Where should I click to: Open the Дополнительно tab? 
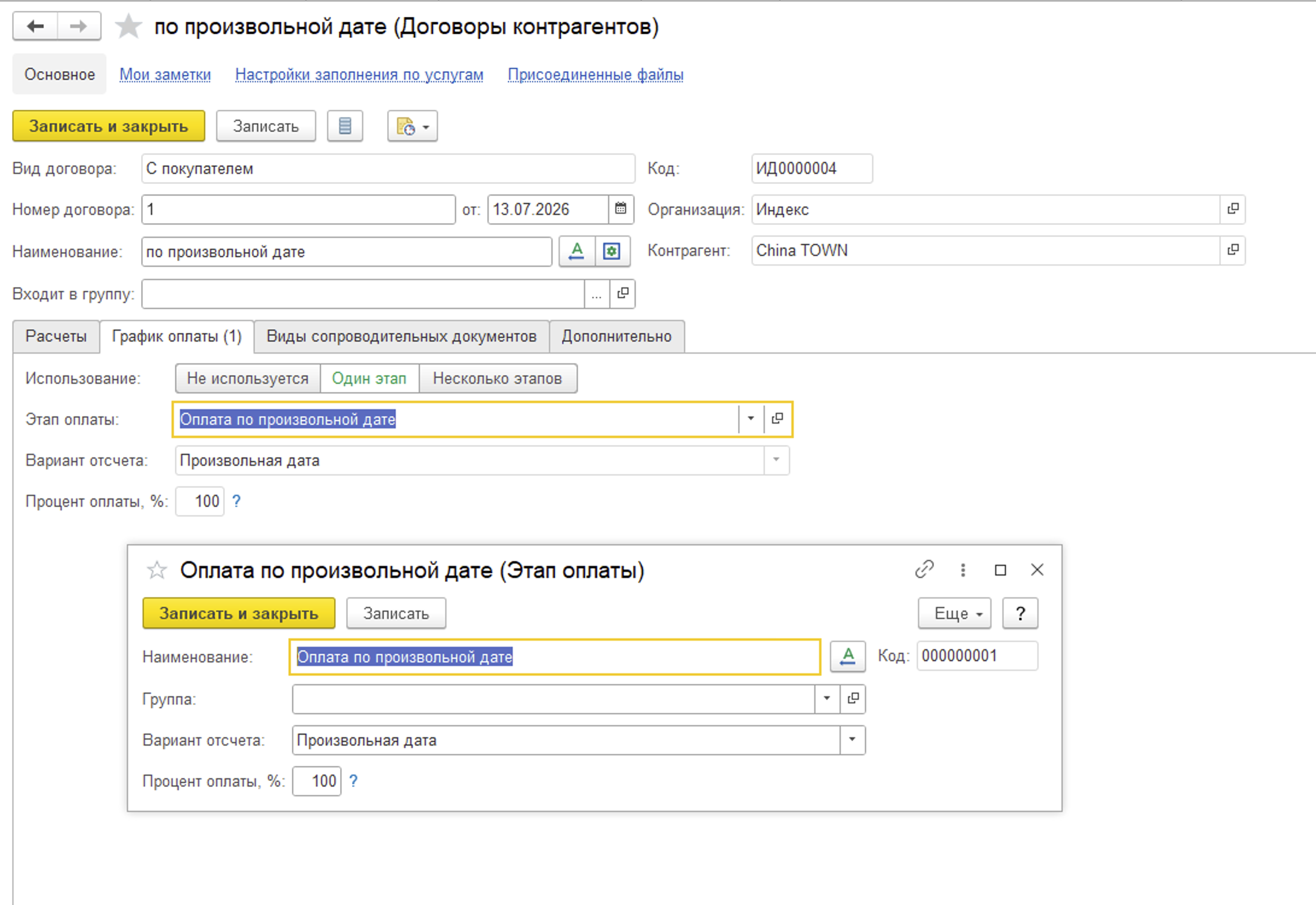pyautogui.click(x=617, y=337)
